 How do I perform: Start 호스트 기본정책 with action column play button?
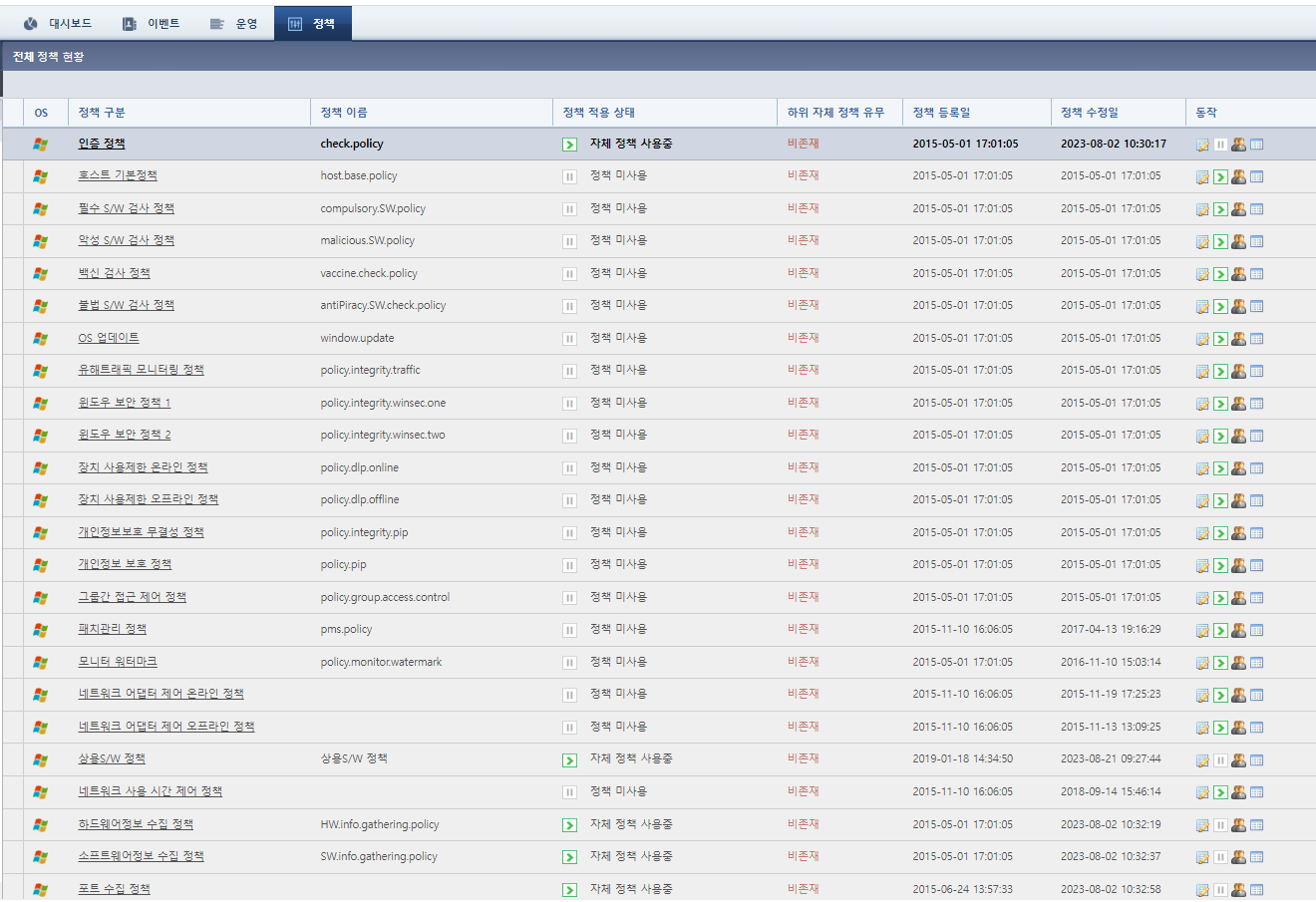(1220, 177)
